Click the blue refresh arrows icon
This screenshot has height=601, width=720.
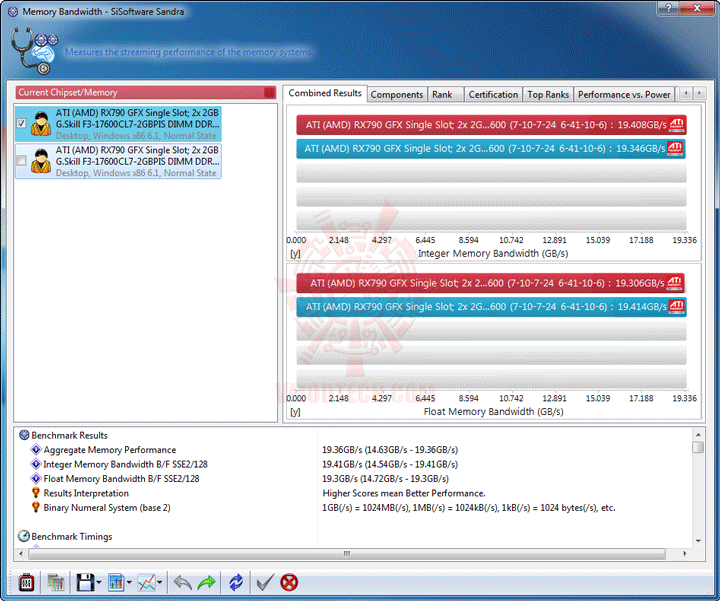[x=236, y=583]
